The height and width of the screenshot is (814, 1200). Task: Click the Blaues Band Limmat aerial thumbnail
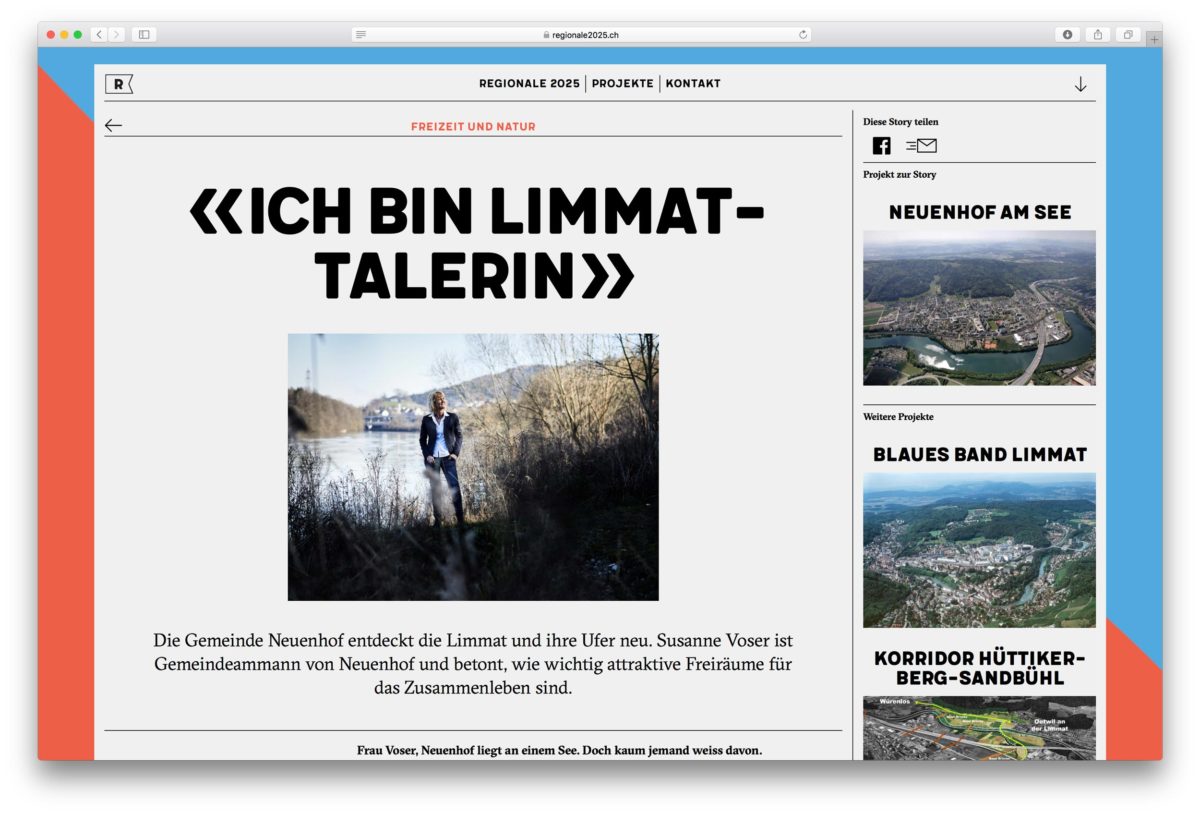tap(979, 550)
